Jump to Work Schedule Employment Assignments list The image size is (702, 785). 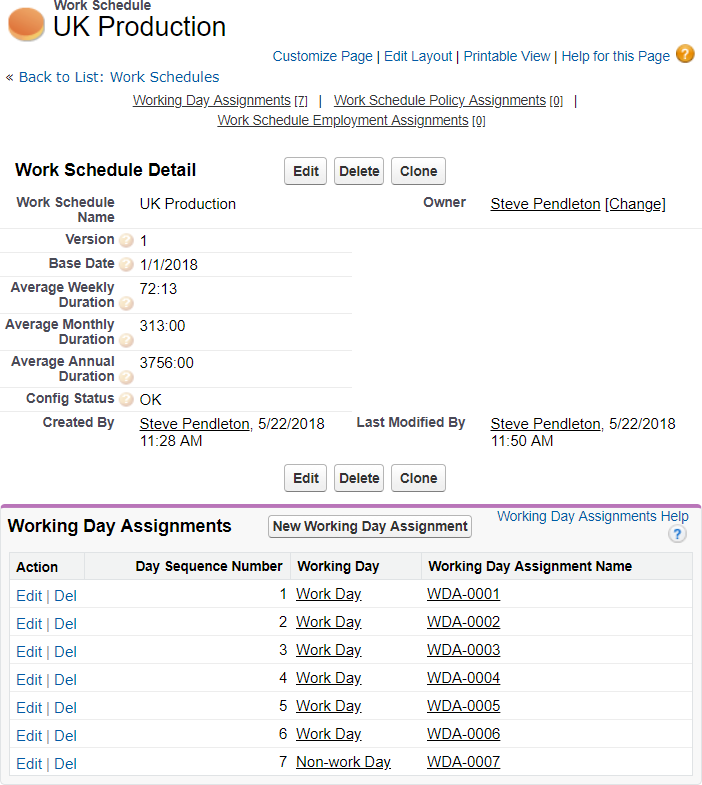coord(343,120)
